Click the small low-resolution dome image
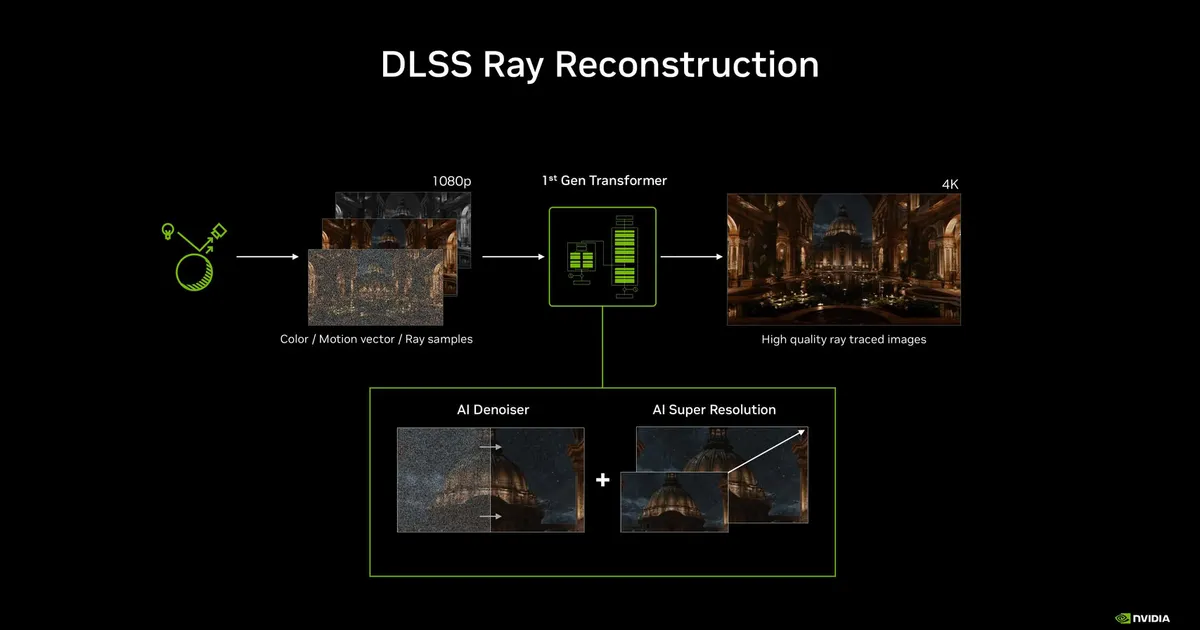Image resolution: width=1200 pixels, height=630 pixels. click(x=674, y=502)
